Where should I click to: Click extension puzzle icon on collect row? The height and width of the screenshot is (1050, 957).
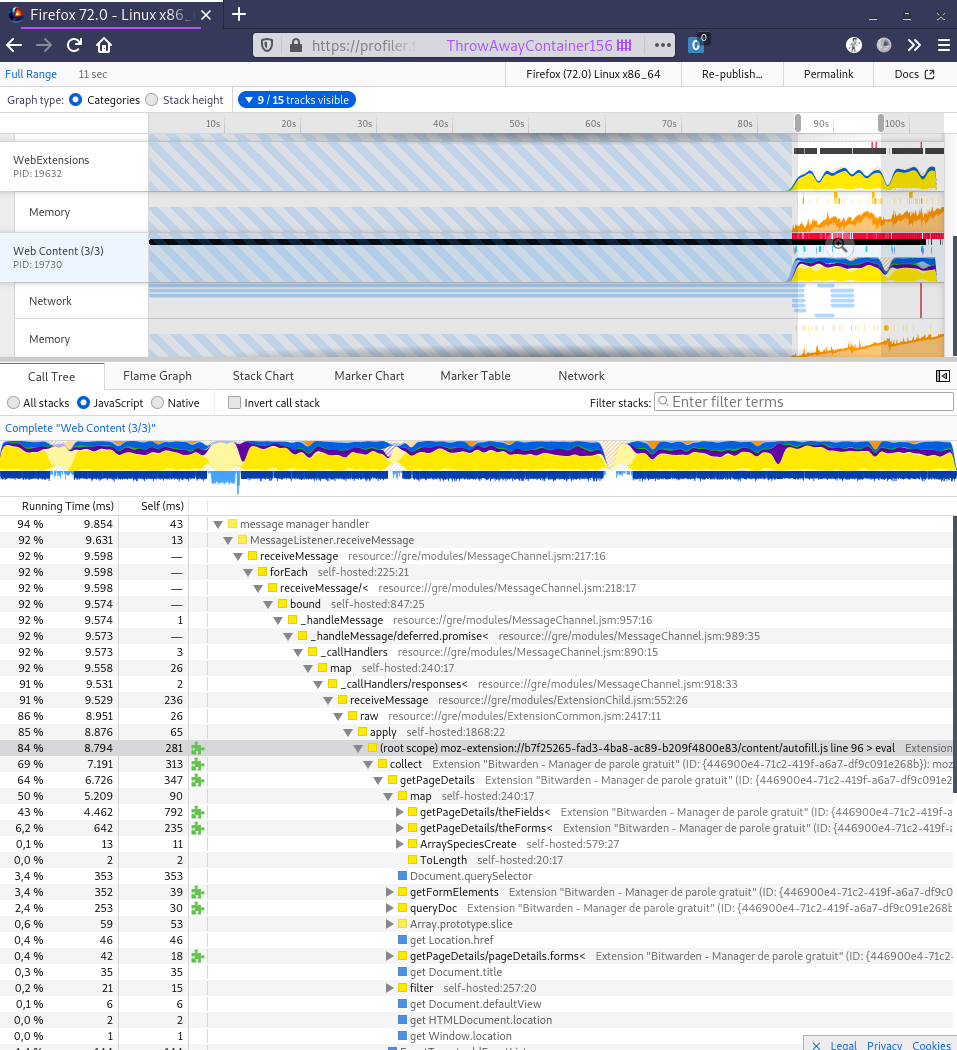pos(198,764)
